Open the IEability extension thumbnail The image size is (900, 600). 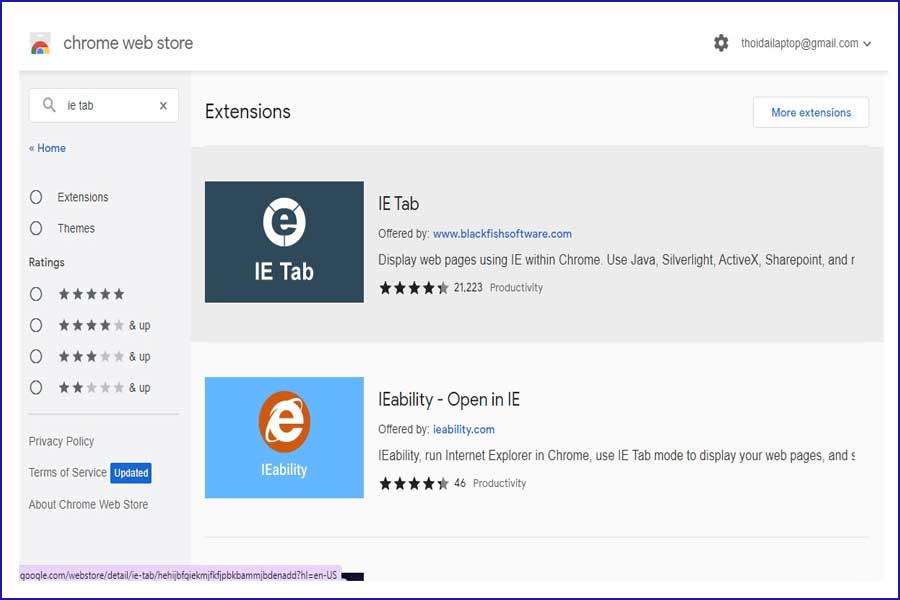[284, 438]
